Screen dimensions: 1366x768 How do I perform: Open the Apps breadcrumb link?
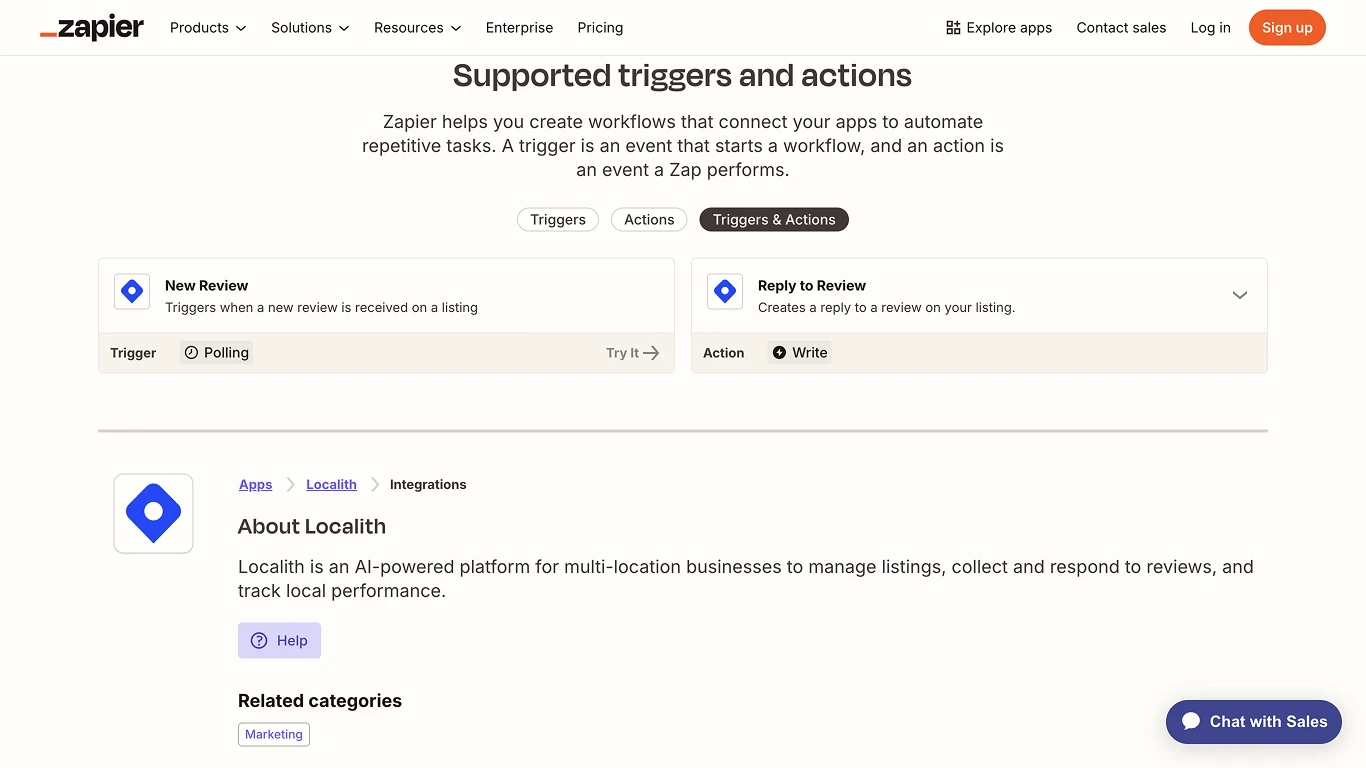point(255,485)
